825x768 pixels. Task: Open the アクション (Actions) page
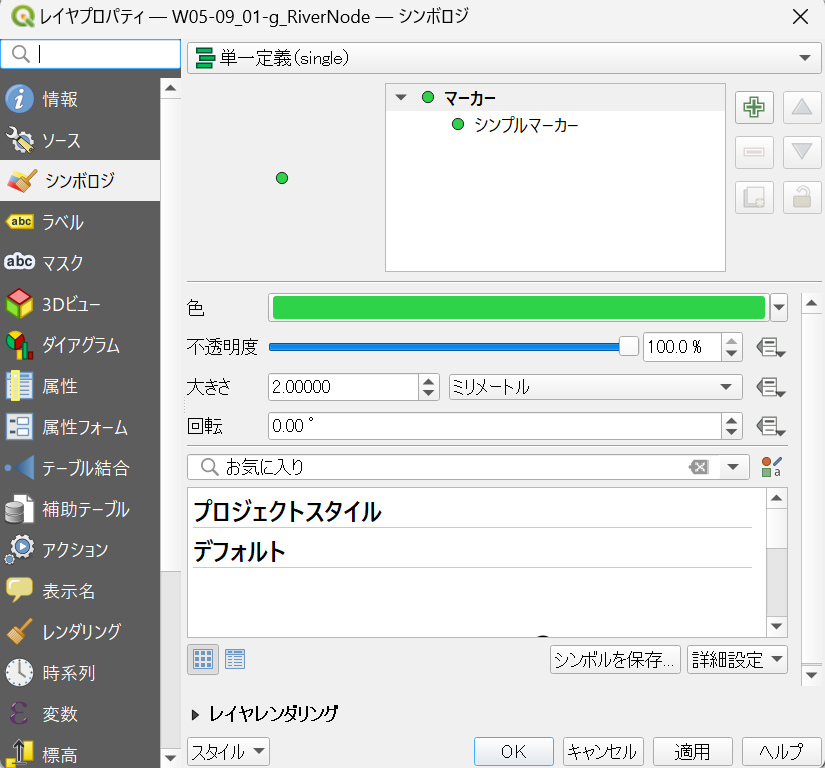tap(80, 550)
